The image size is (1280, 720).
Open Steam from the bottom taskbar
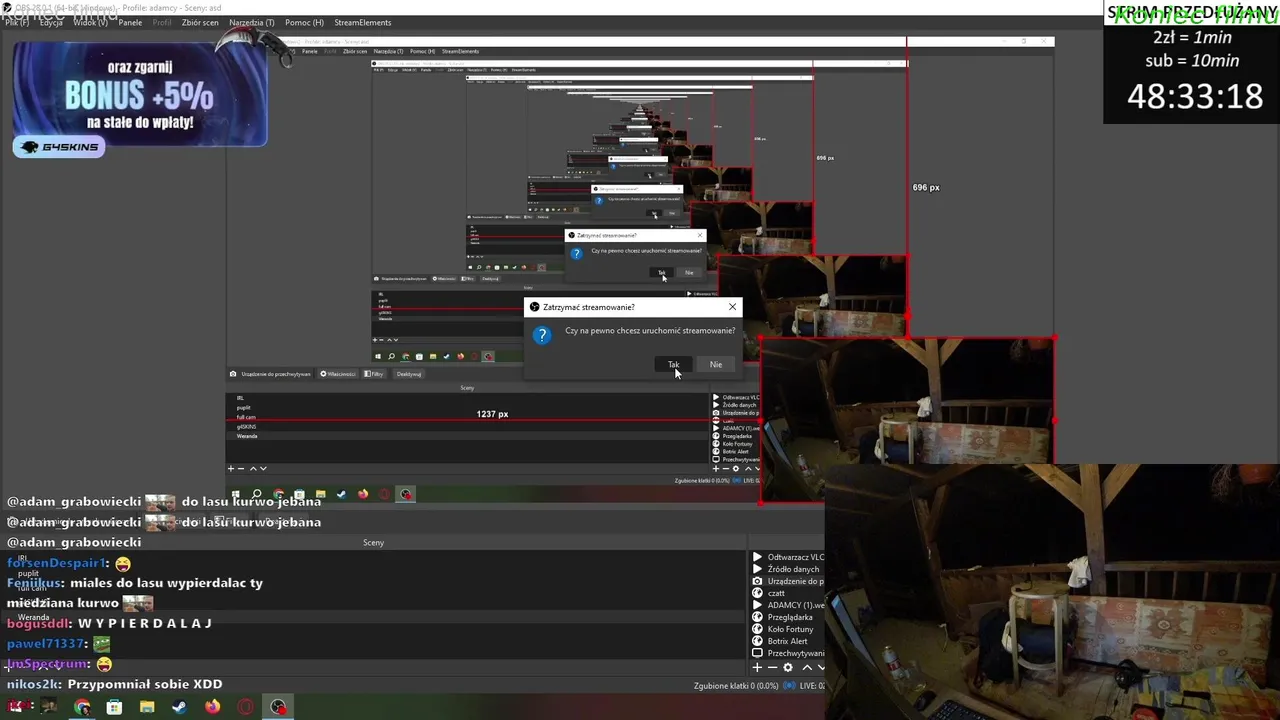tap(179, 707)
